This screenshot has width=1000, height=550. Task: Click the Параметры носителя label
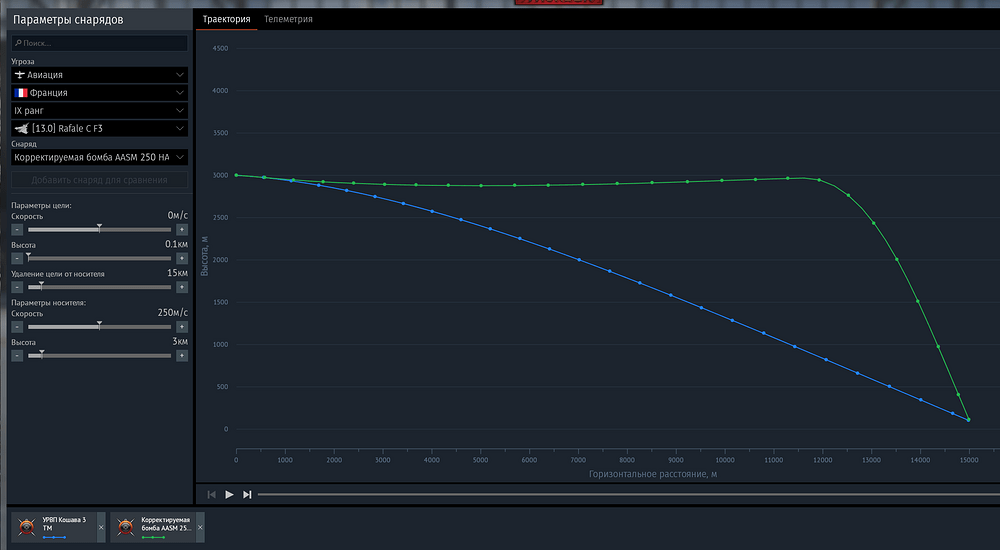coord(48,302)
